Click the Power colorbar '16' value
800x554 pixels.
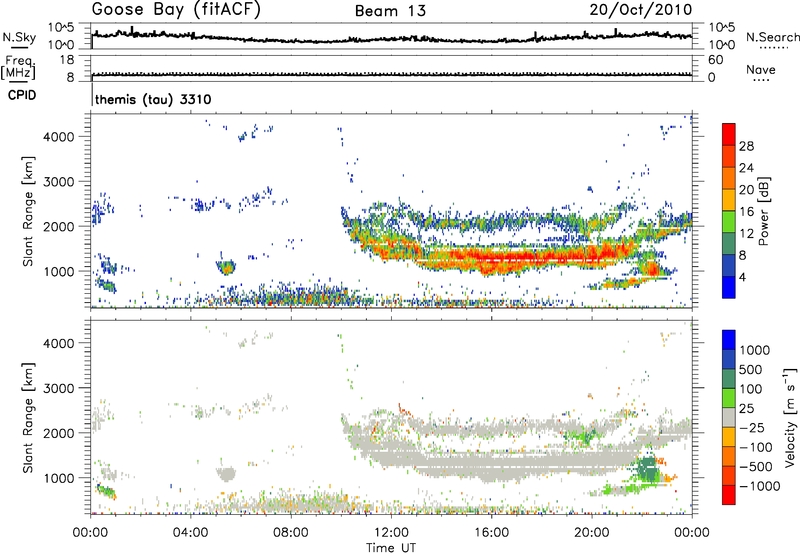[x=746, y=212]
